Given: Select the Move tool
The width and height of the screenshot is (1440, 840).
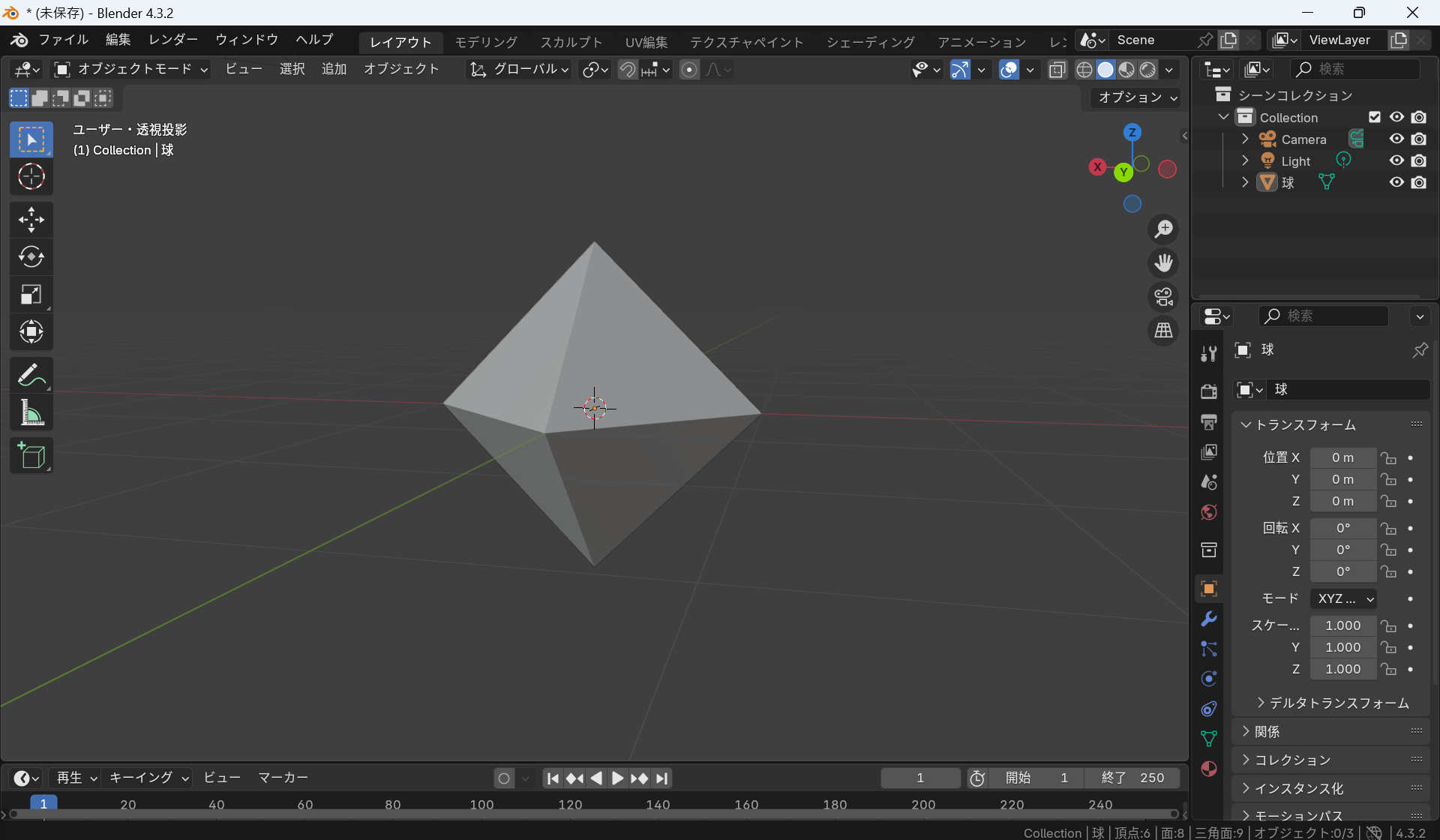Looking at the screenshot, I should (x=31, y=220).
